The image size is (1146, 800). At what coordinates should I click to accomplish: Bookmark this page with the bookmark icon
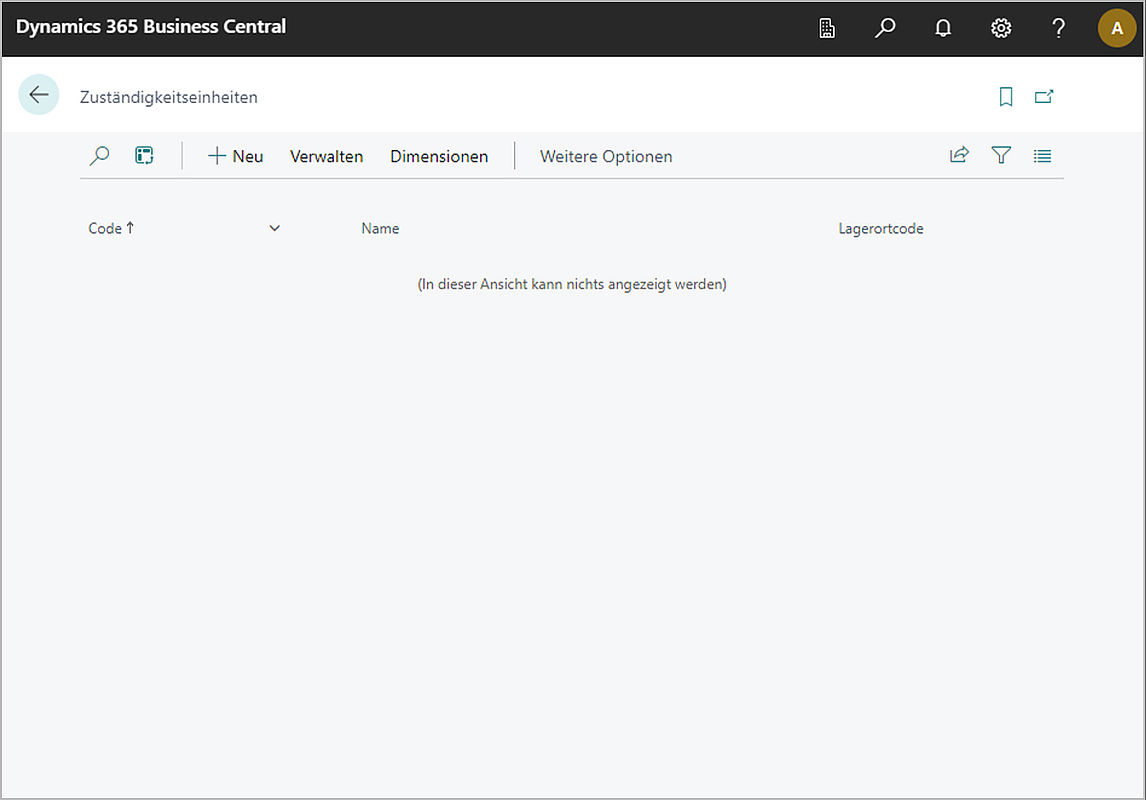(x=1006, y=96)
